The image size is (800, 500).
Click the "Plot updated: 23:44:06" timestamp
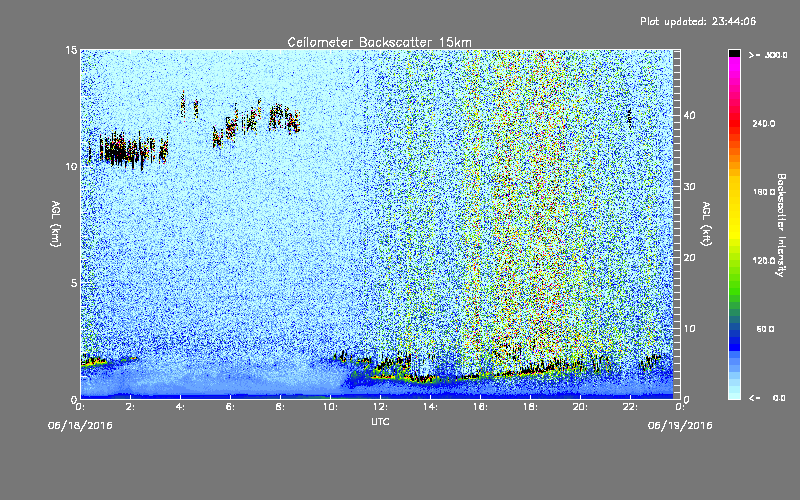tap(698, 21)
